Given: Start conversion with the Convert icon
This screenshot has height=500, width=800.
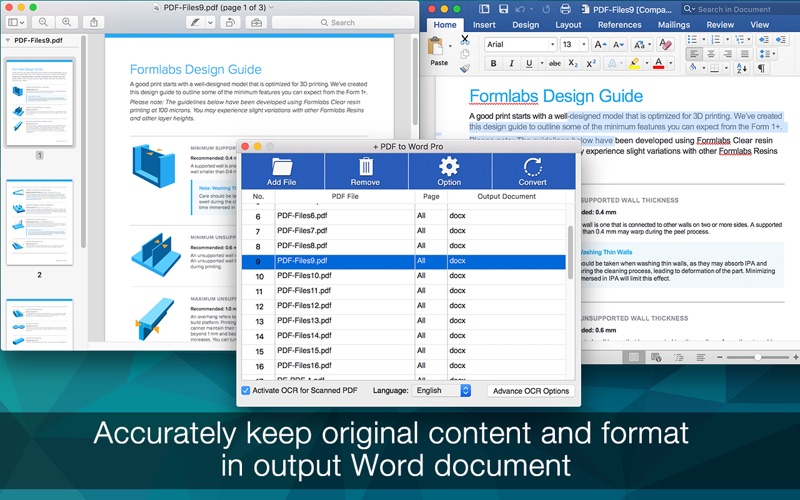Looking at the screenshot, I should [x=533, y=171].
